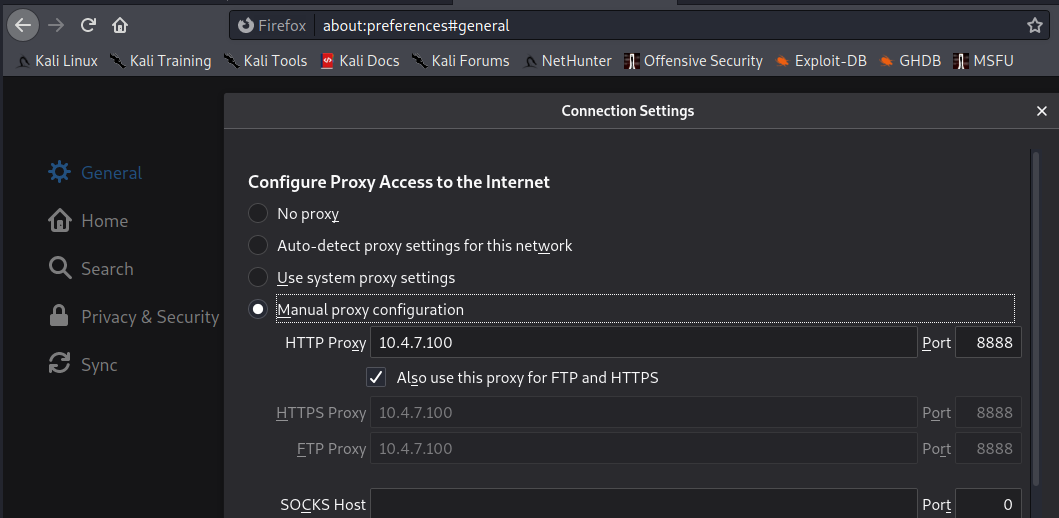Image resolution: width=1059 pixels, height=518 pixels.
Task: Bookmark this page with the star icon
Action: (1035, 25)
